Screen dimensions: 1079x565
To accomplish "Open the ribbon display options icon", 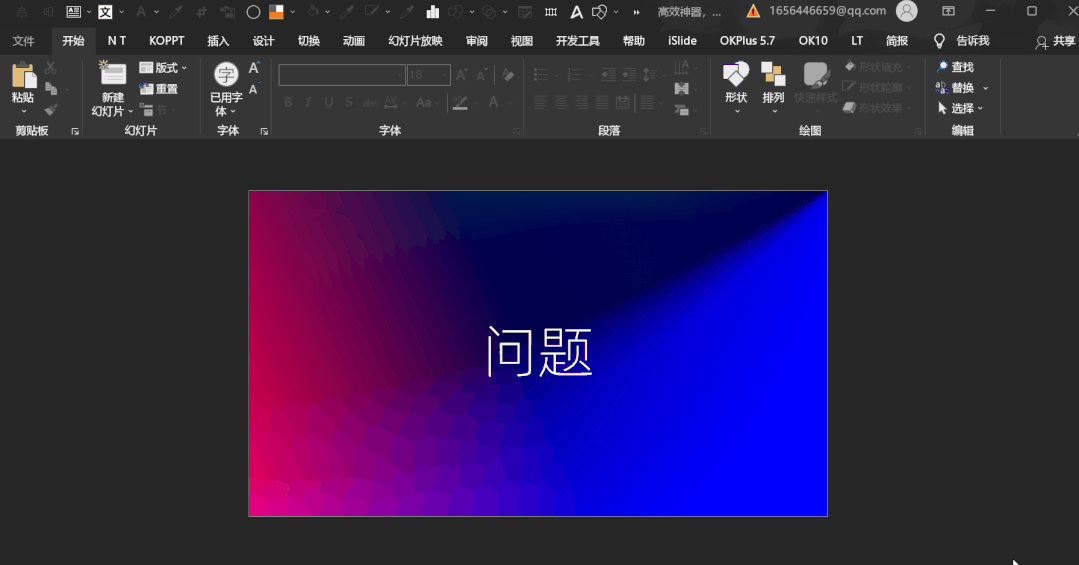I will click(948, 11).
